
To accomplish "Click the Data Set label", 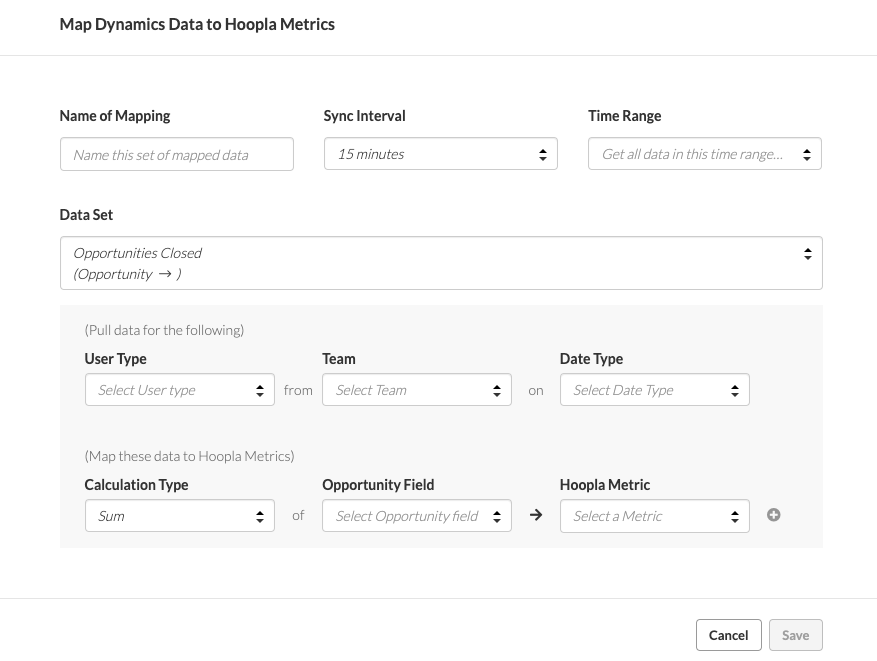I will tap(86, 215).
